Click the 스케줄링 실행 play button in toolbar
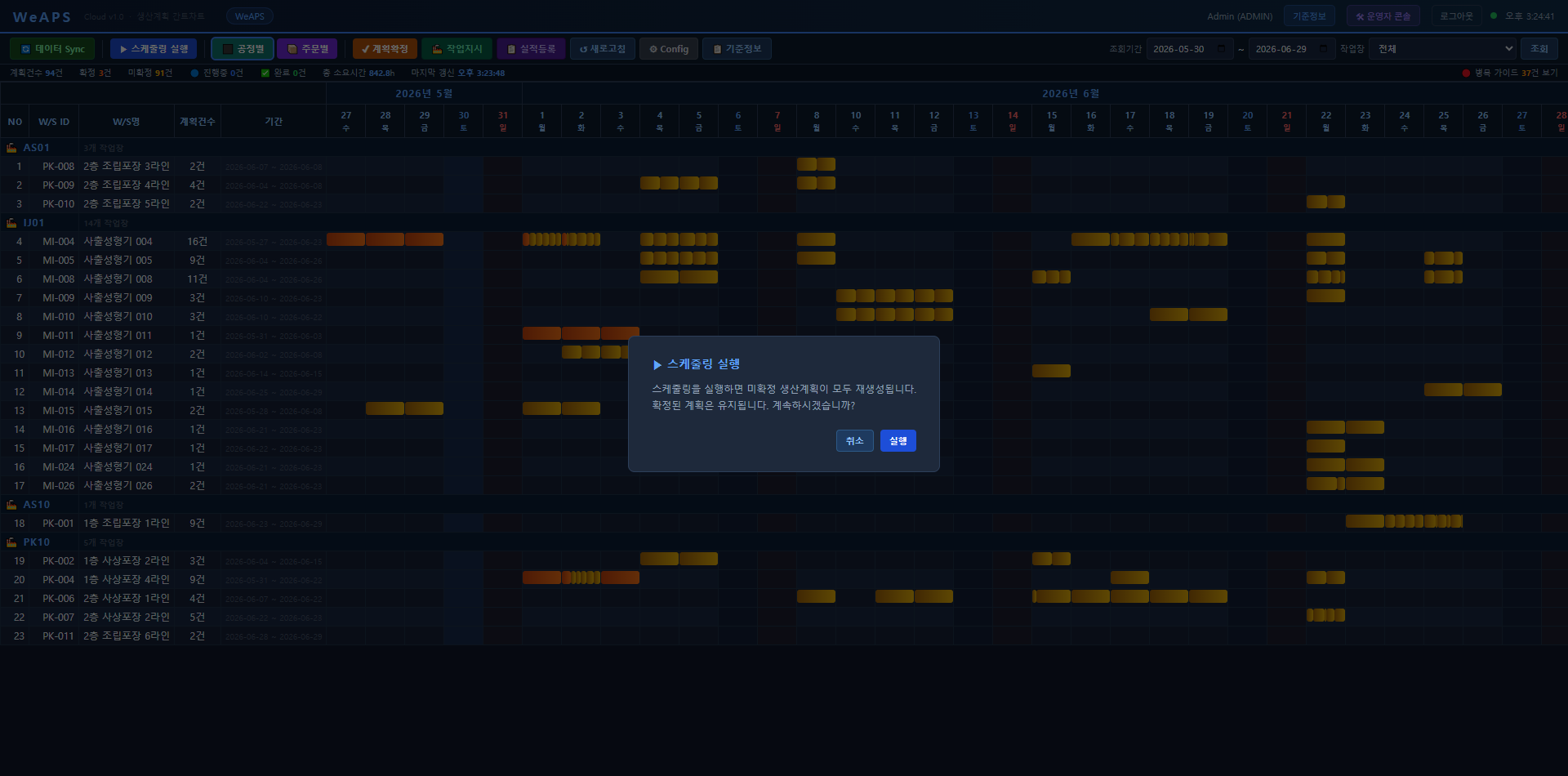Image resolution: width=1568 pixels, height=776 pixels. coord(154,49)
